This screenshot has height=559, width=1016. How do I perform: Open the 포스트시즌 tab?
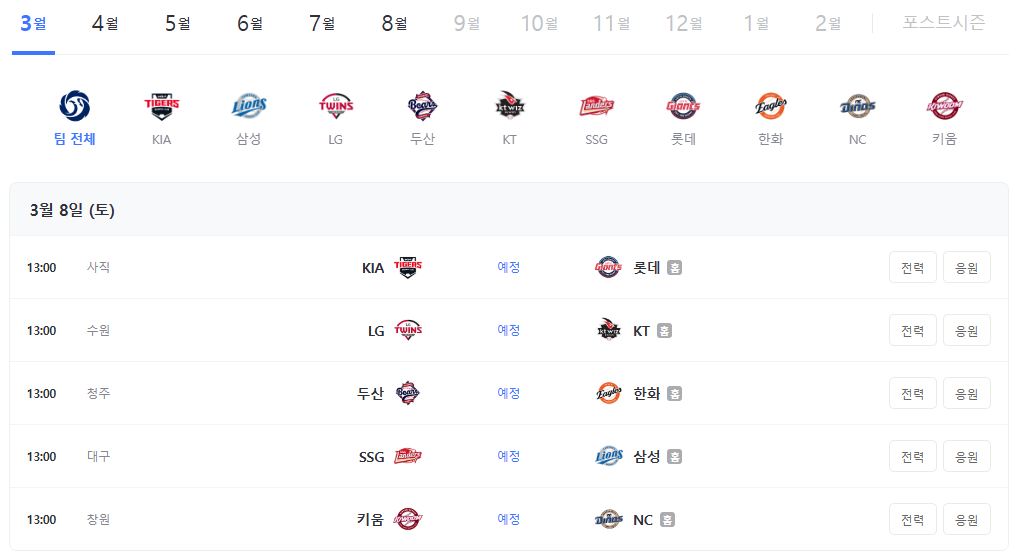point(943,23)
